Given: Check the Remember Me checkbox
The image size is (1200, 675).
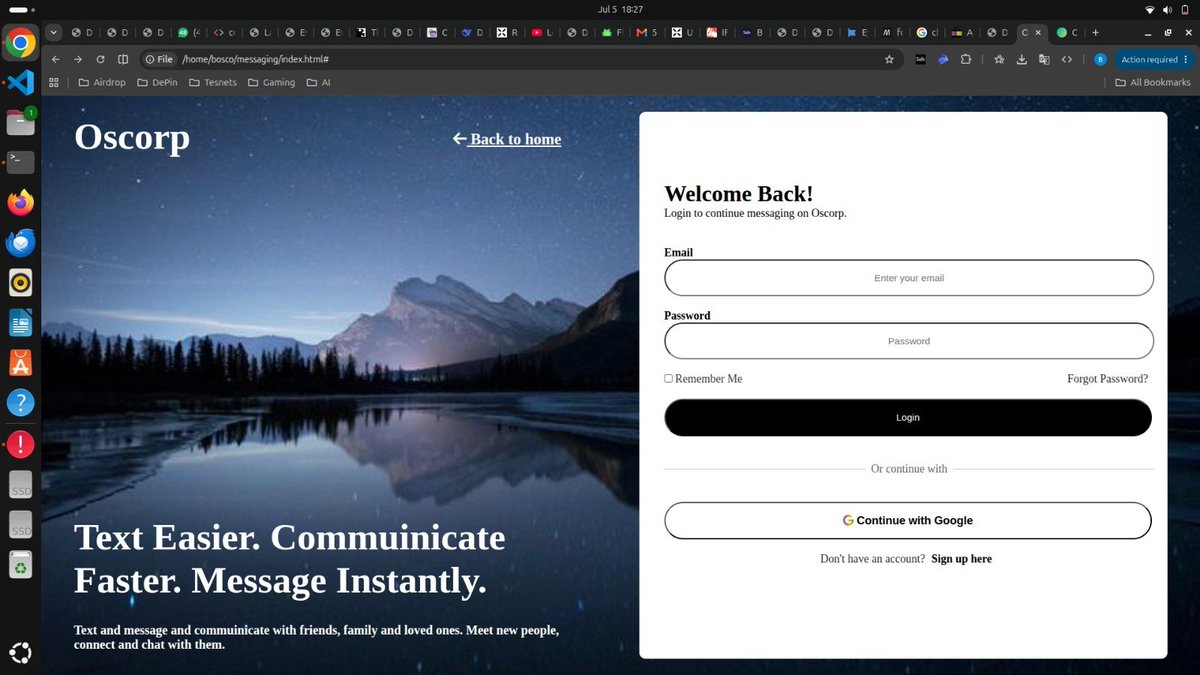Looking at the screenshot, I should pos(668,378).
